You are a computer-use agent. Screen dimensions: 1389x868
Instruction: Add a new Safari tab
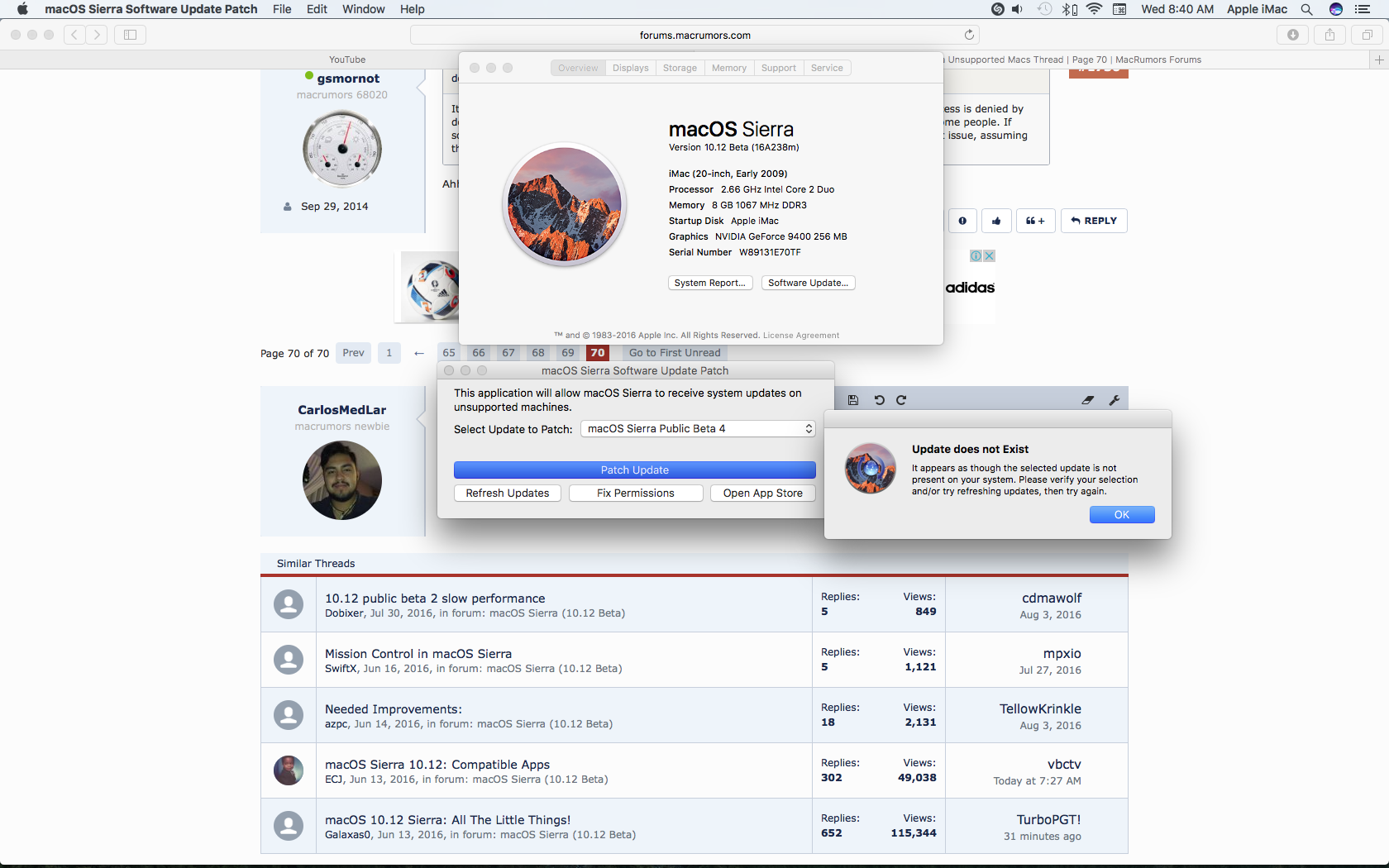pyautogui.click(x=1379, y=60)
